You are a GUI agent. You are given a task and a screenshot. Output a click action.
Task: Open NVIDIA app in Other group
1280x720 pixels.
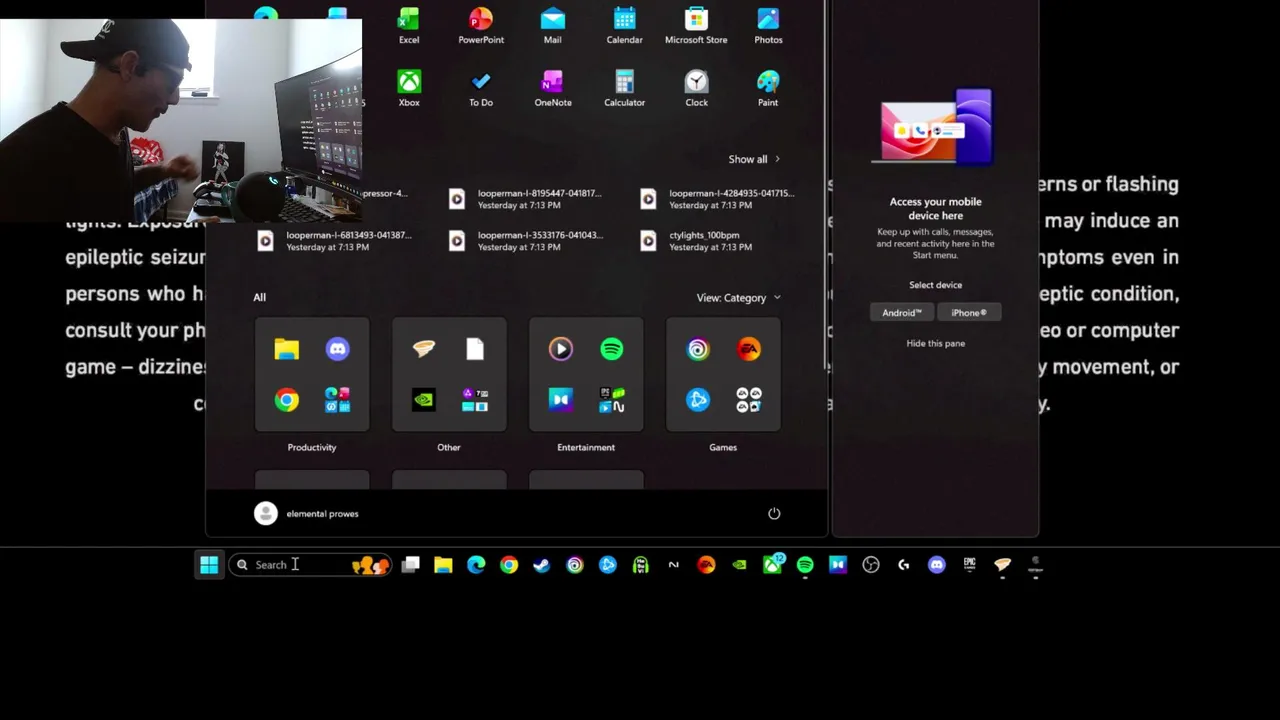424,400
